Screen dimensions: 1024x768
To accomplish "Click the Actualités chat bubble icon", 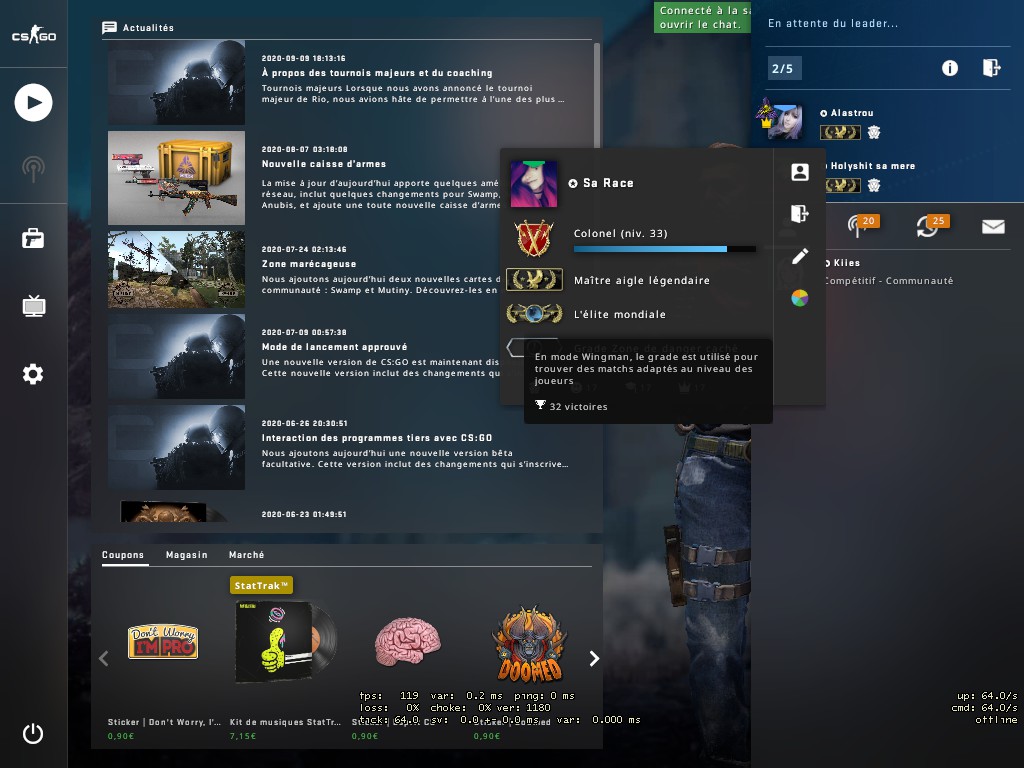I will click(x=109, y=27).
